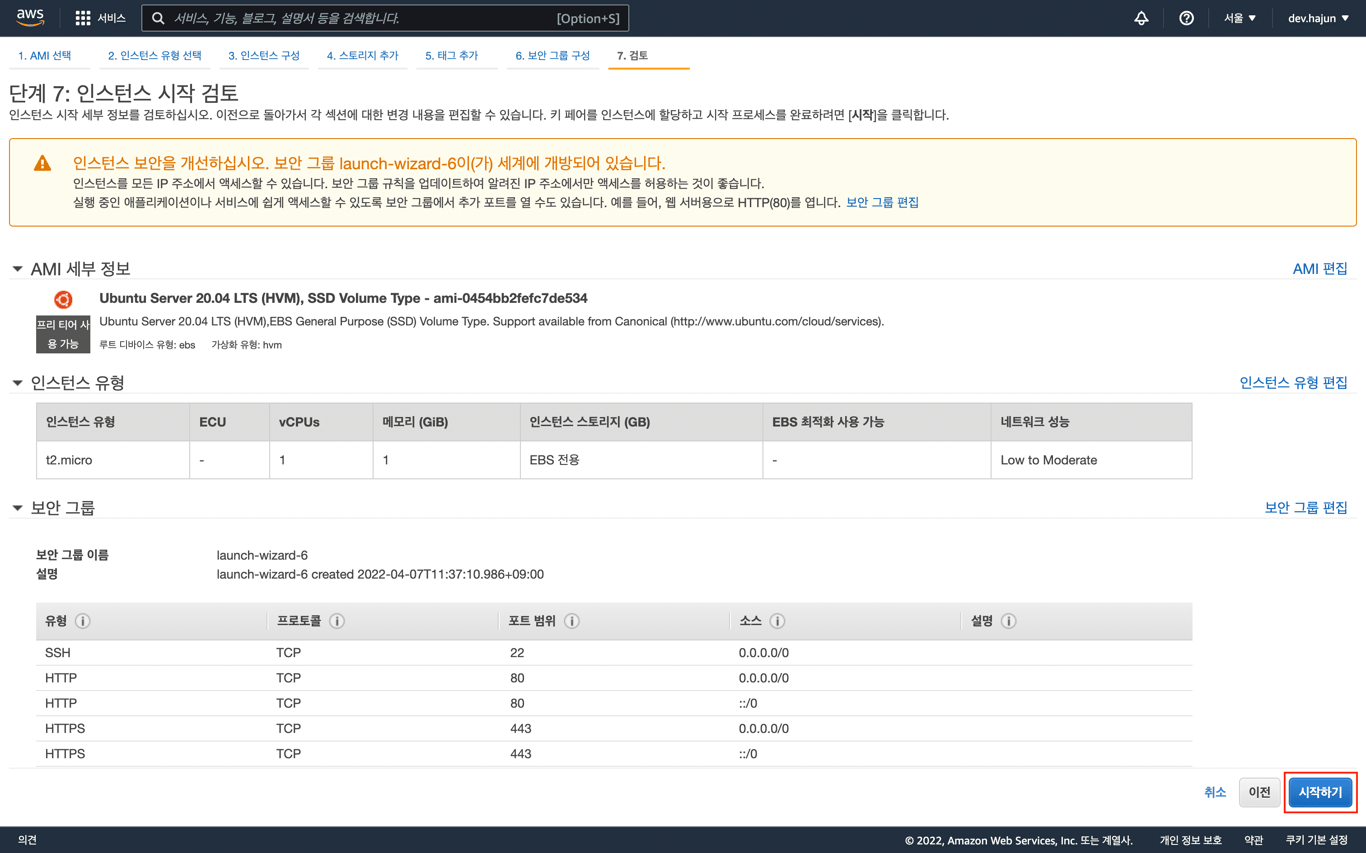
Task: Select step 7. 검토 tab
Action: coord(633,56)
